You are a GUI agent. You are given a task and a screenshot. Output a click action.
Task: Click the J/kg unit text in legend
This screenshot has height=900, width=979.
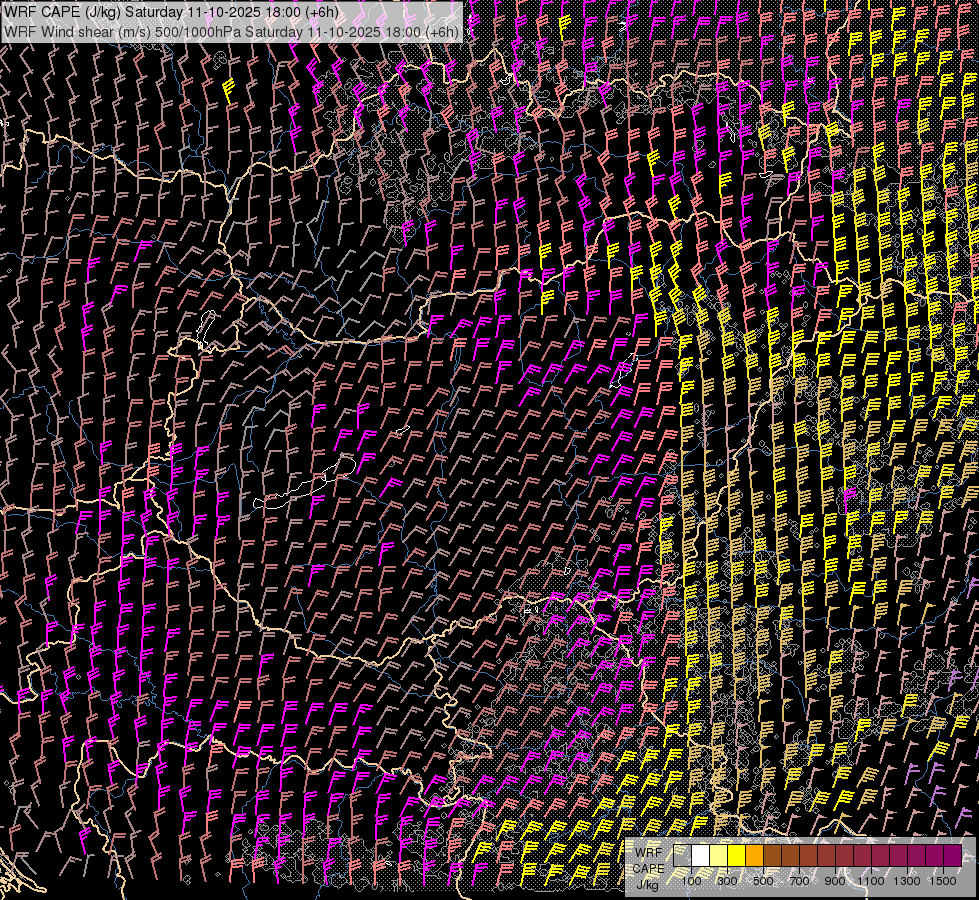click(647, 884)
